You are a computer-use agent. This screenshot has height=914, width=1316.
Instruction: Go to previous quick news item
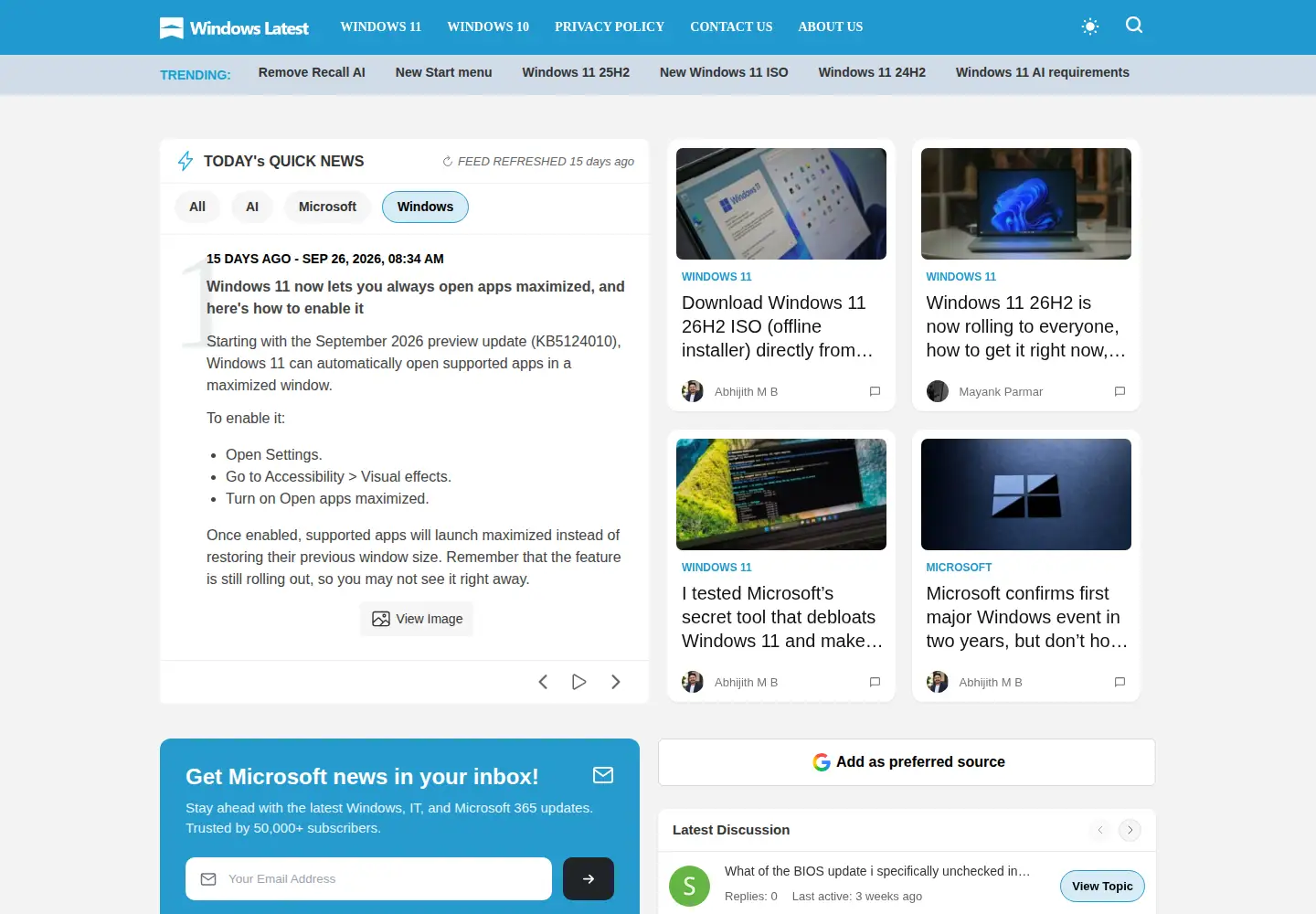click(x=543, y=682)
